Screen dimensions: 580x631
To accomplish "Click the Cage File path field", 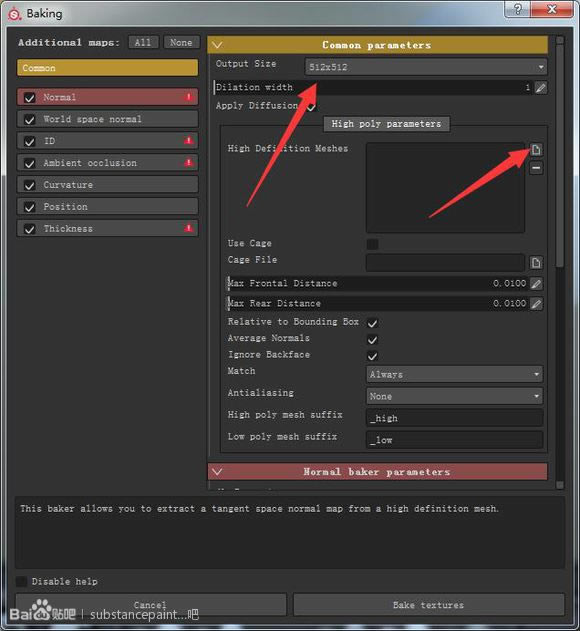I will click(445, 262).
